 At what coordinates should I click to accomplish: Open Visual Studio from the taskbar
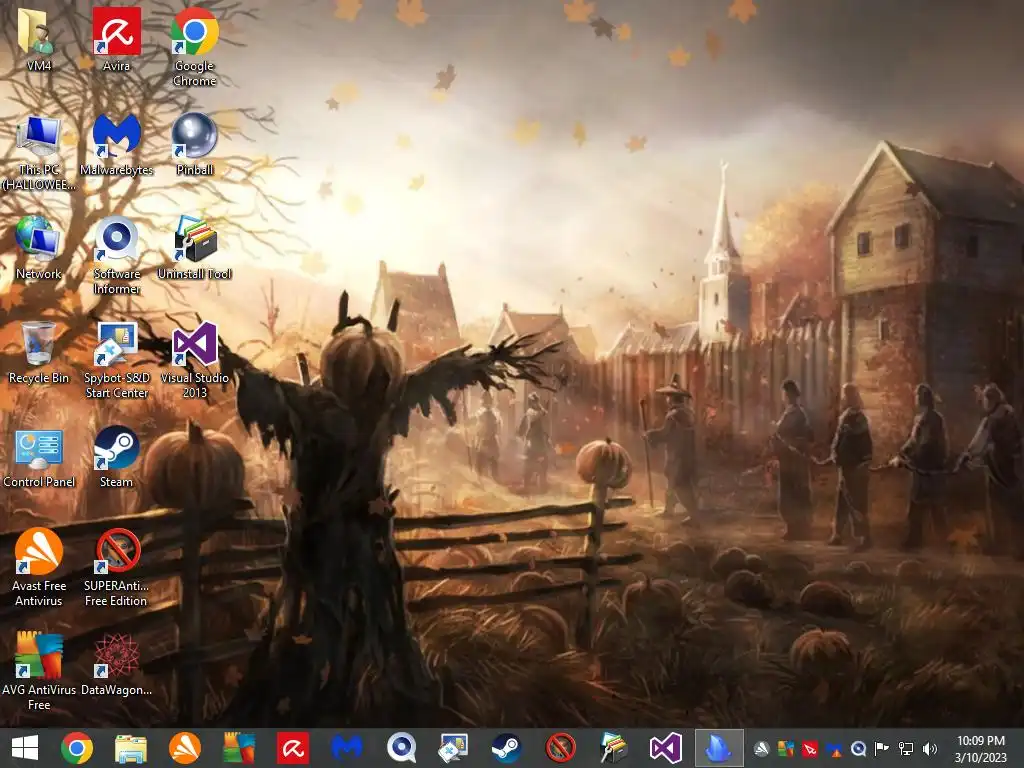tap(666, 748)
